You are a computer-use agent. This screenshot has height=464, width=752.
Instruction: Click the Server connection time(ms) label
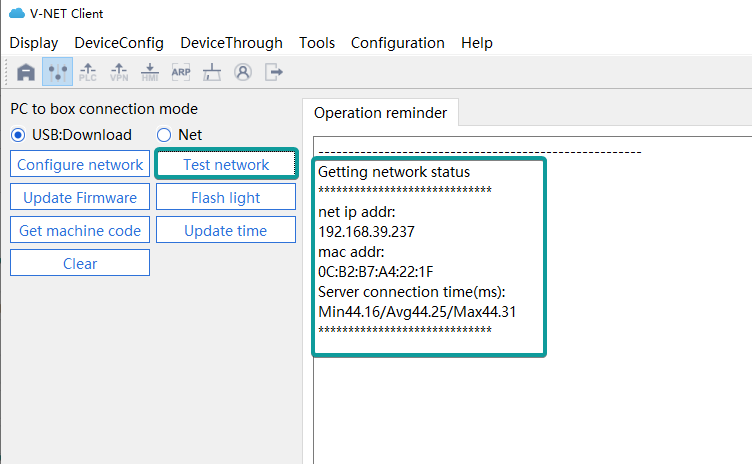[x=411, y=292]
